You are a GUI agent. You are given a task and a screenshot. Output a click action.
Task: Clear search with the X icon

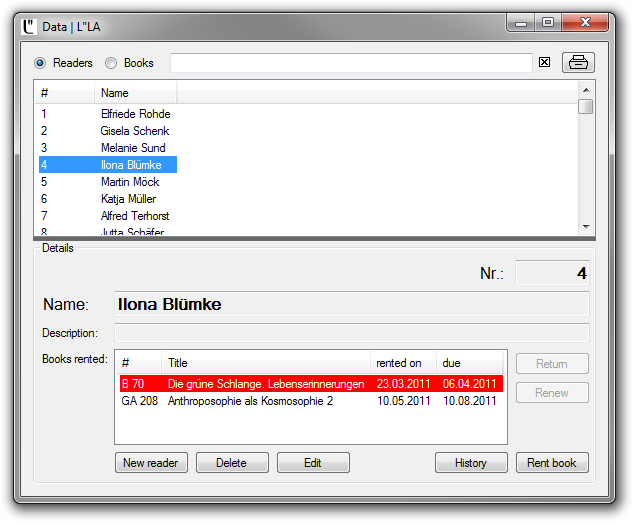(x=545, y=62)
